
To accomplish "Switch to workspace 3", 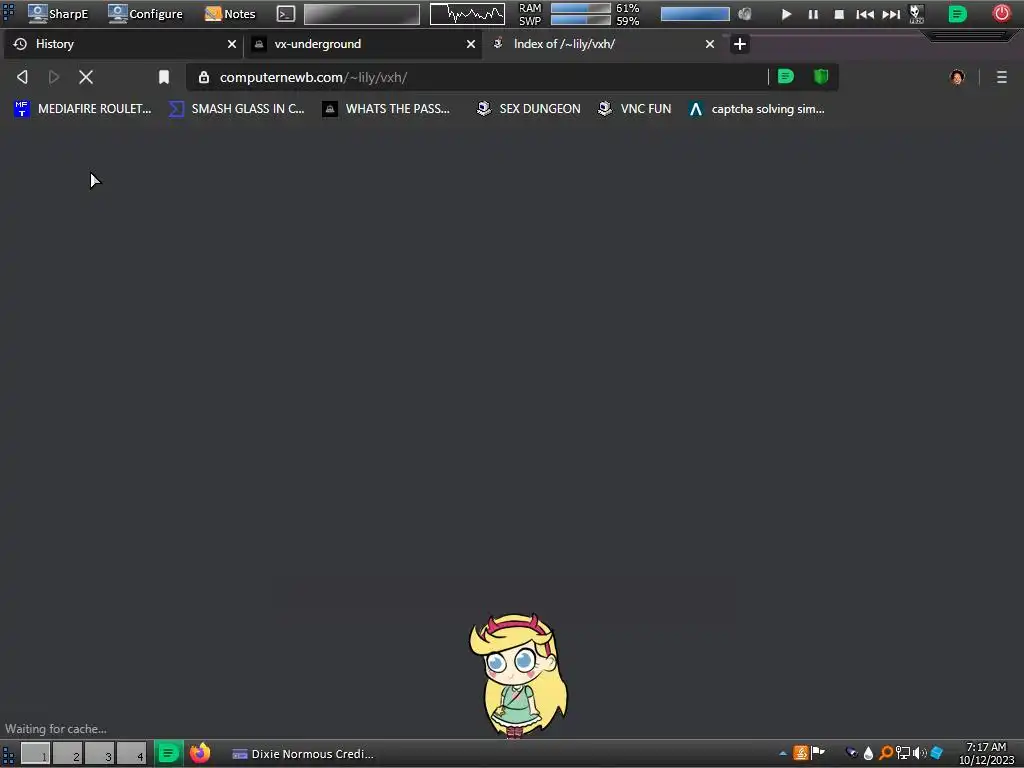I will pyautogui.click(x=99, y=754).
